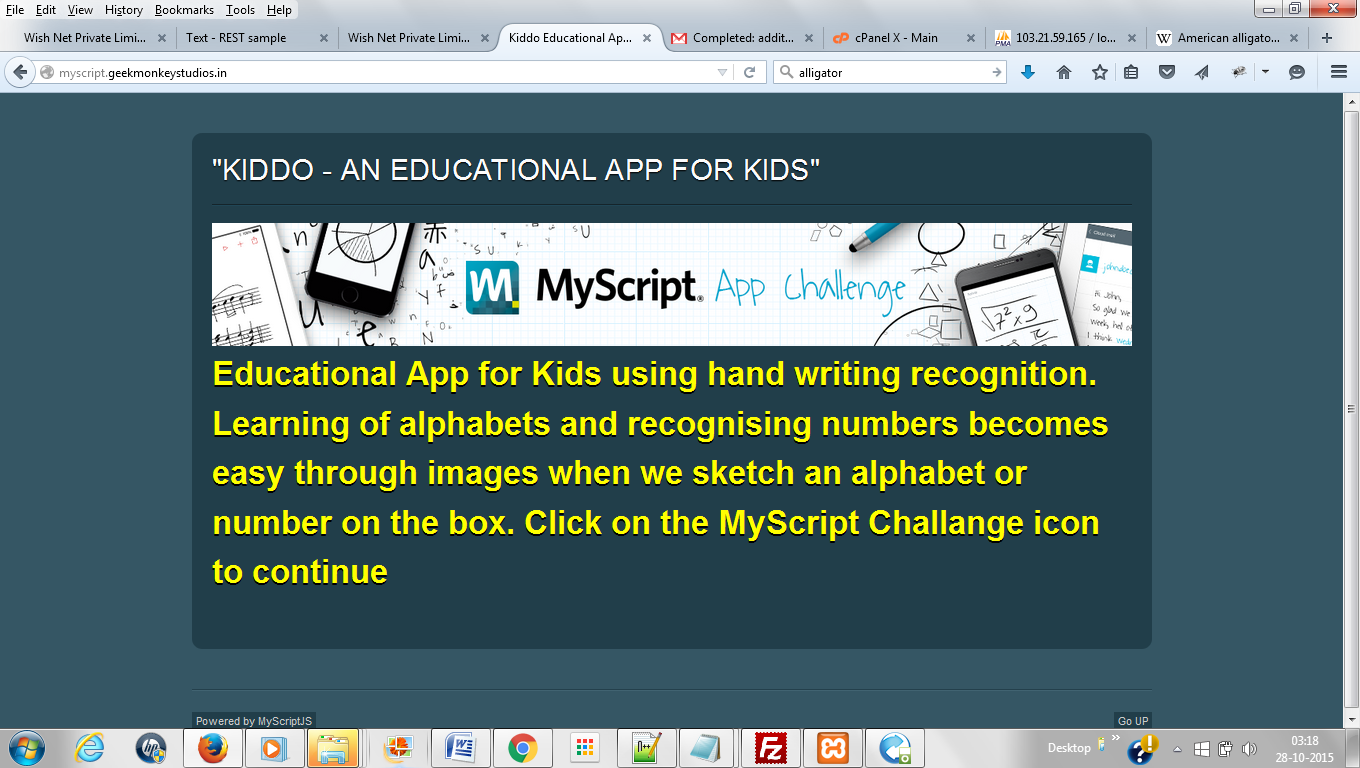This screenshot has height=768, width=1360.
Task: Open FileZilla taskbar icon
Action: point(770,748)
